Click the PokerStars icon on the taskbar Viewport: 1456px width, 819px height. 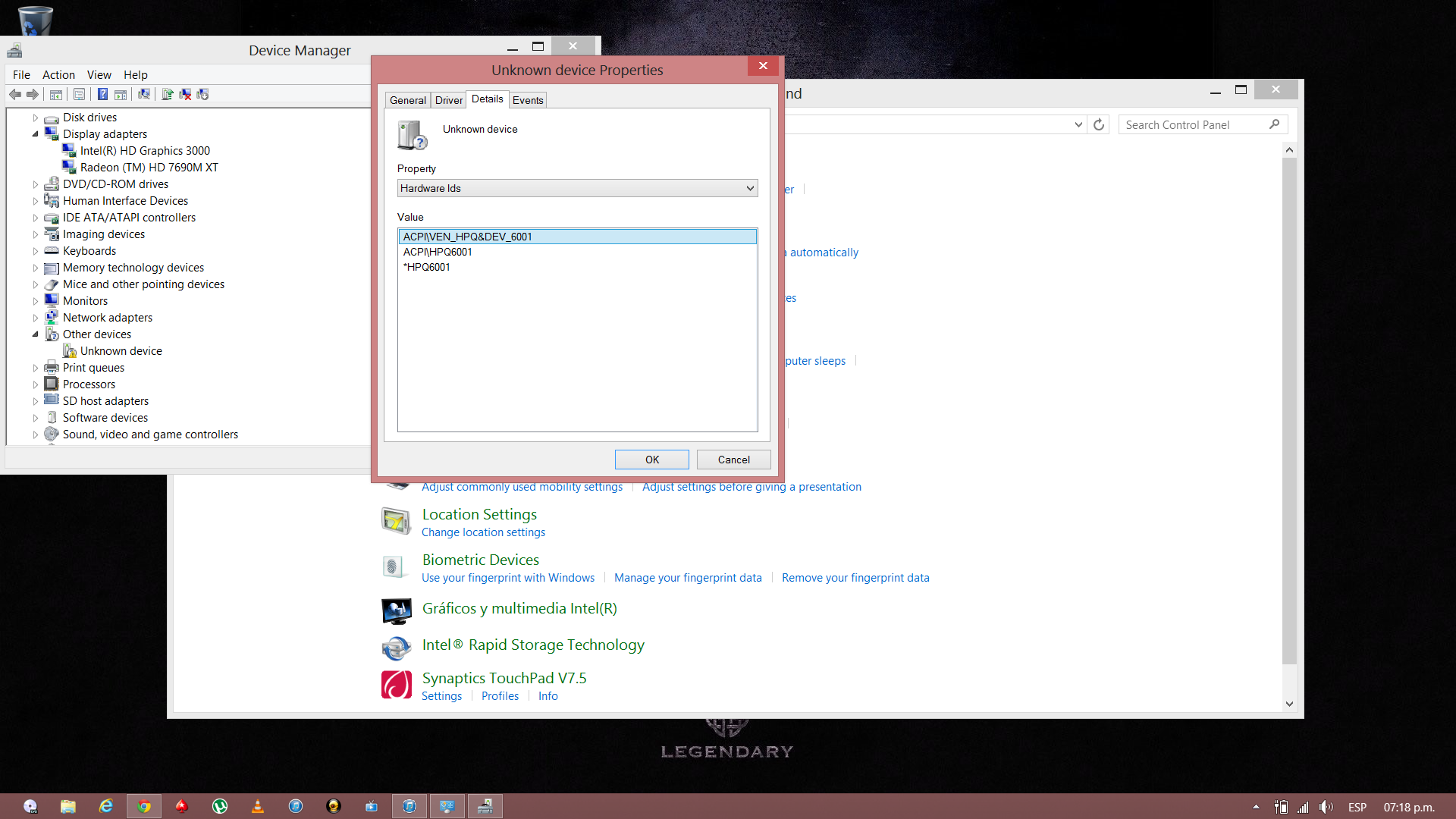click(182, 806)
